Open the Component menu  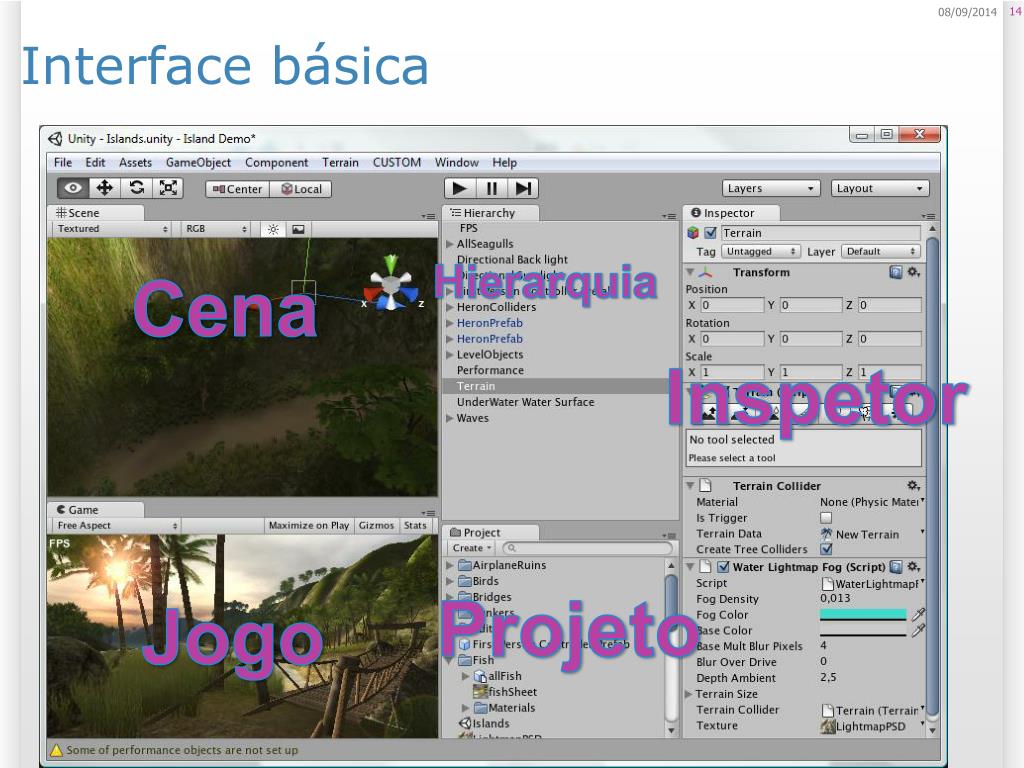pos(276,162)
